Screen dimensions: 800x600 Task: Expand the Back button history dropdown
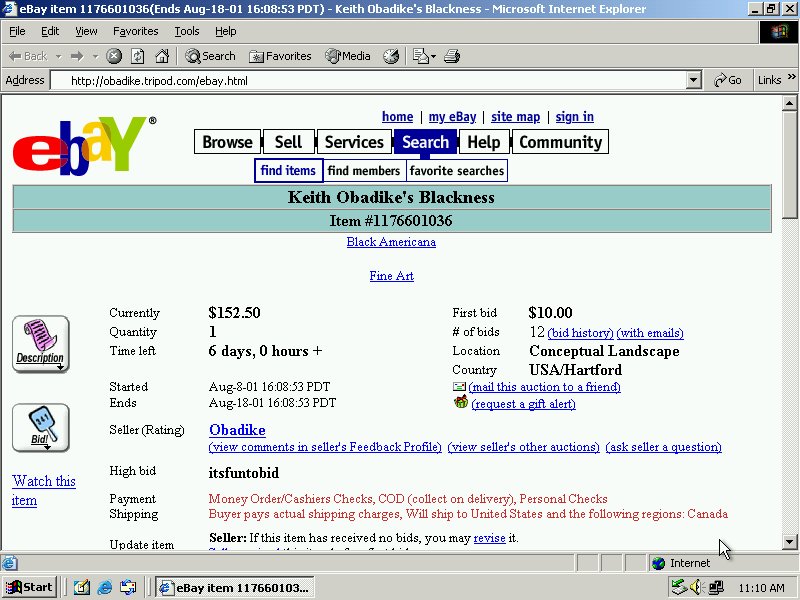(x=59, y=57)
